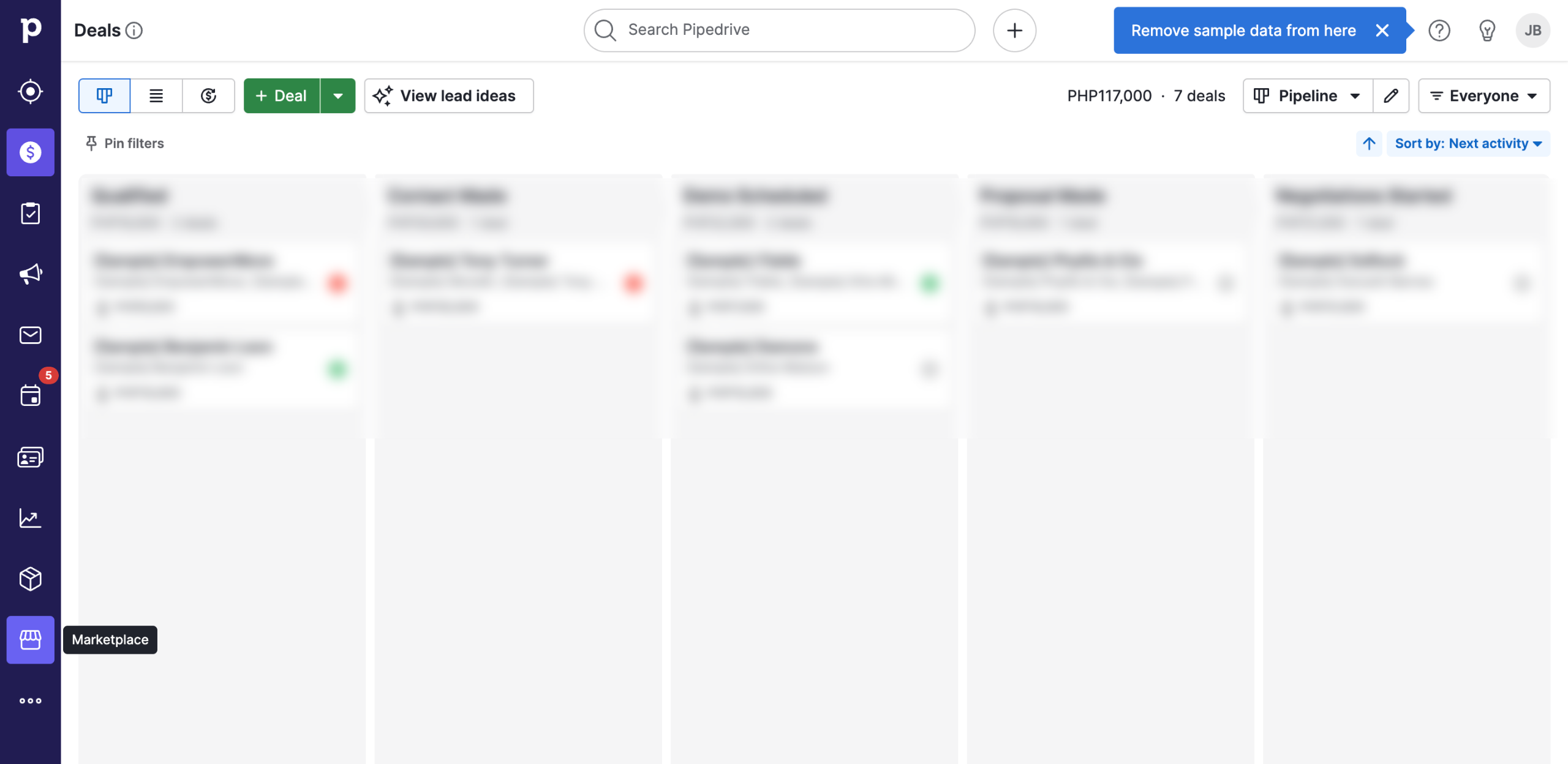Switch to pipeline board view
The height and width of the screenshot is (764, 1568).
(x=104, y=95)
